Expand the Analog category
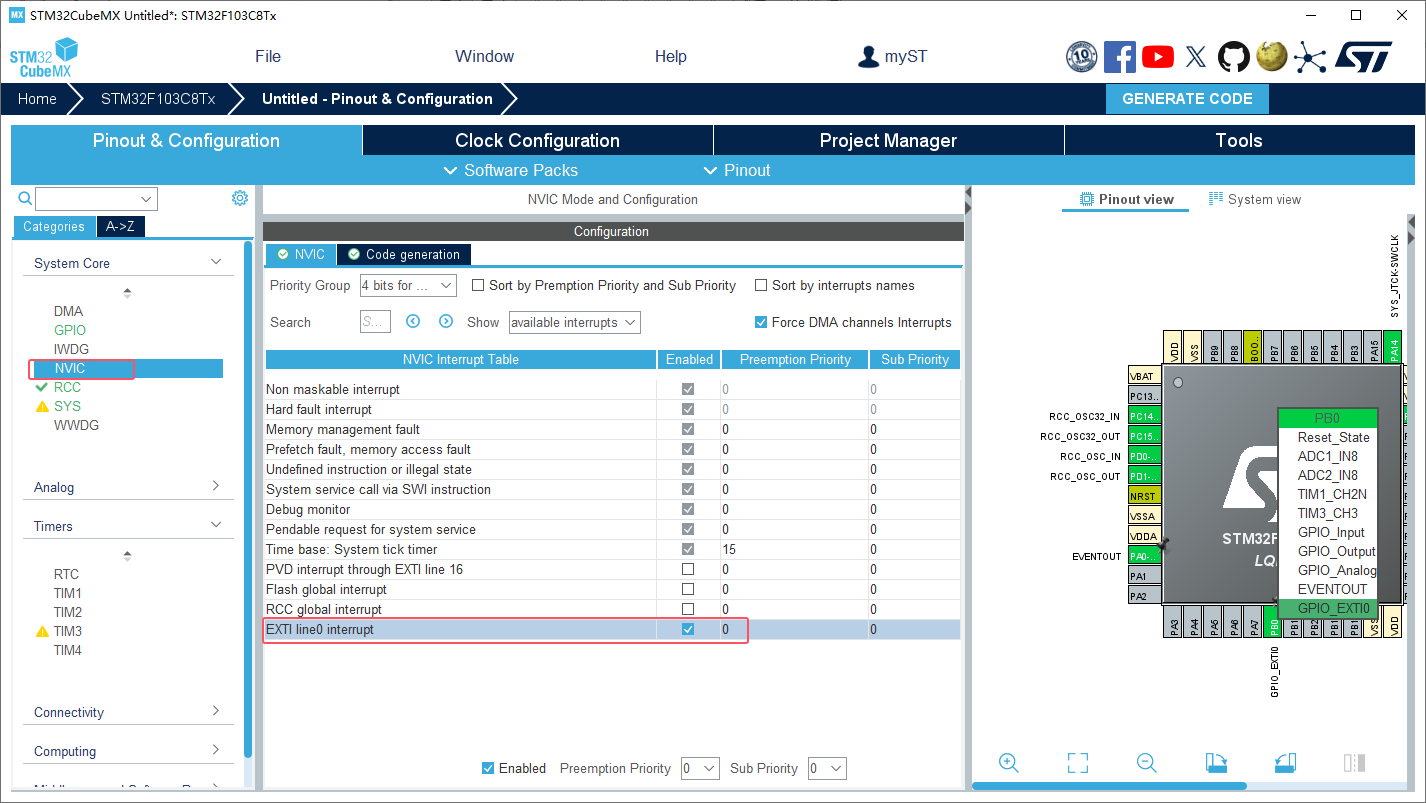The width and height of the screenshot is (1426, 803). click(216, 486)
